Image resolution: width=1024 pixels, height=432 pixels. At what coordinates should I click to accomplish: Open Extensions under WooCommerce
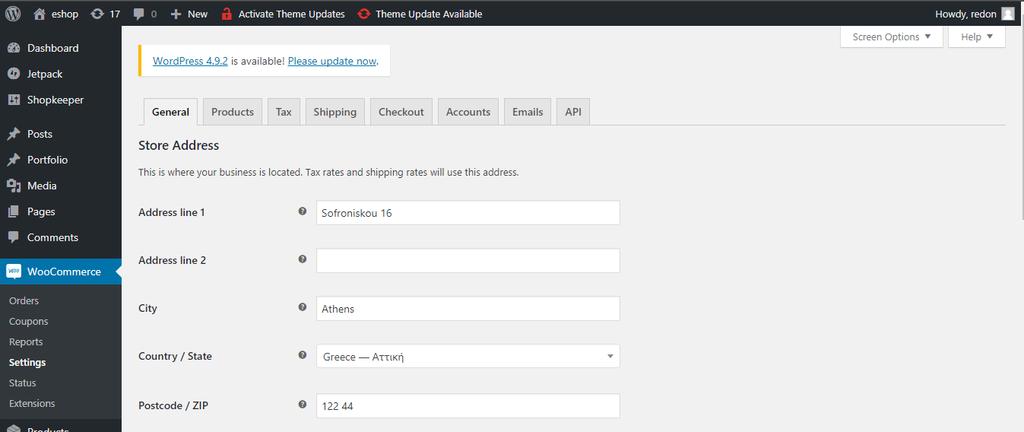pos(32,403)
